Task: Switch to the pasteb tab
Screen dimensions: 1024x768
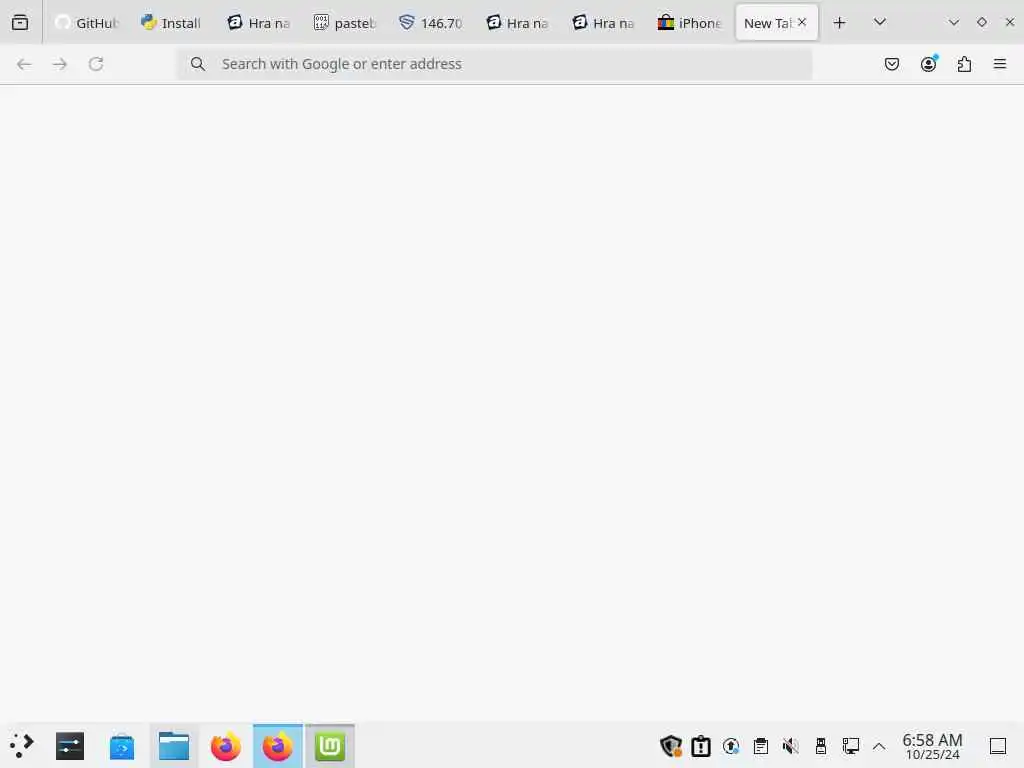Action: click(x=346, y=23)
